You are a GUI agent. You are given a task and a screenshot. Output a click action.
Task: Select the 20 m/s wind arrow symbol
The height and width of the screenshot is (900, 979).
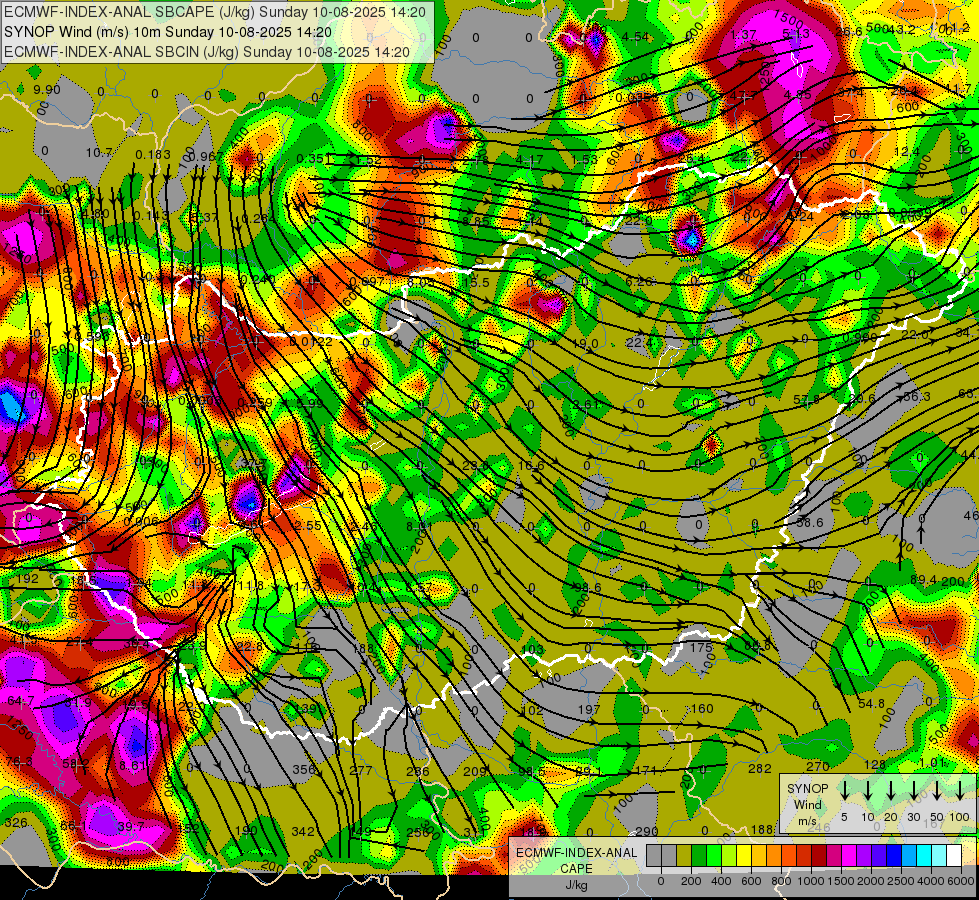[890, 791]
